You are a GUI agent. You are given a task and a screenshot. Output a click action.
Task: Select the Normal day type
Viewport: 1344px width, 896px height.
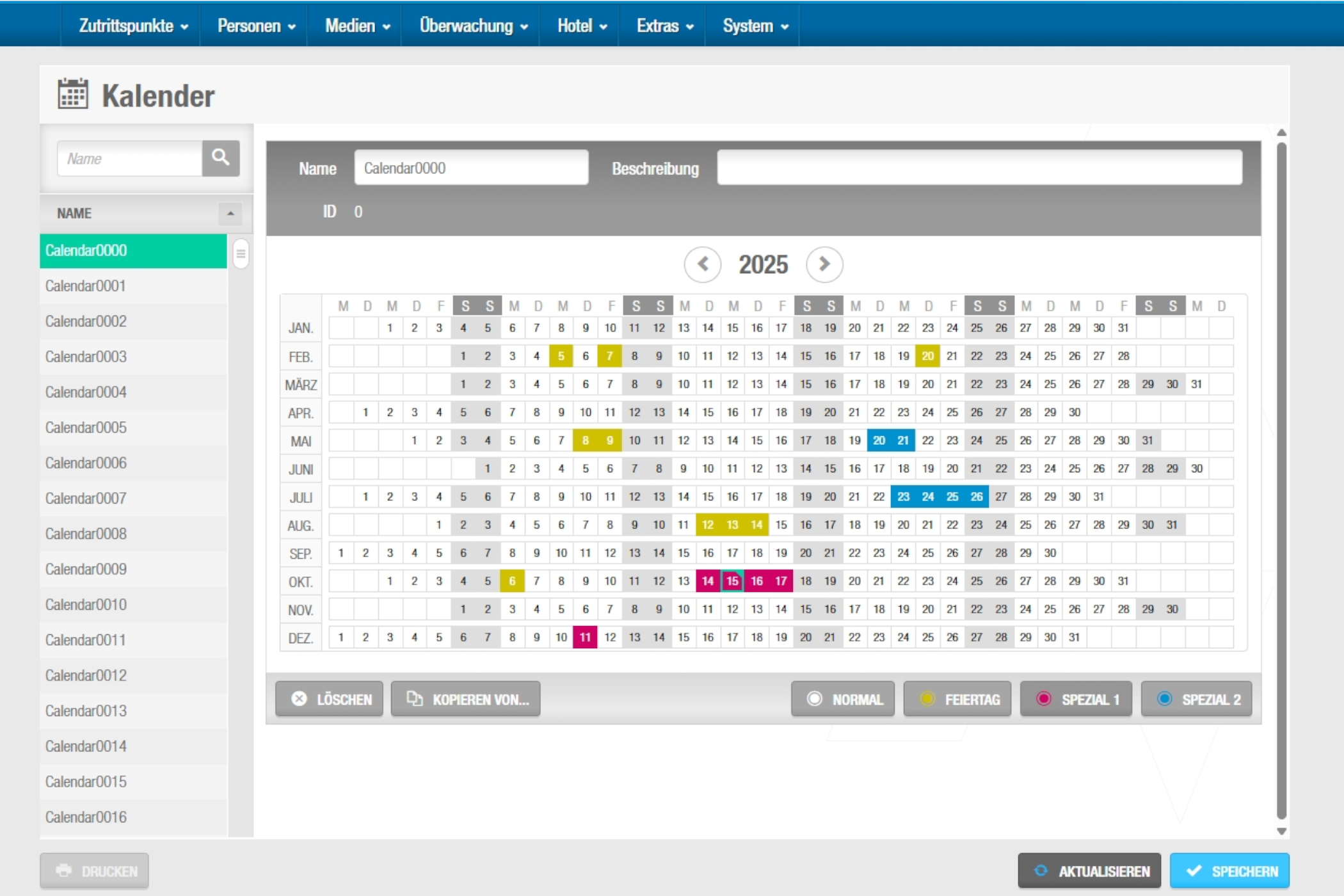843,699
